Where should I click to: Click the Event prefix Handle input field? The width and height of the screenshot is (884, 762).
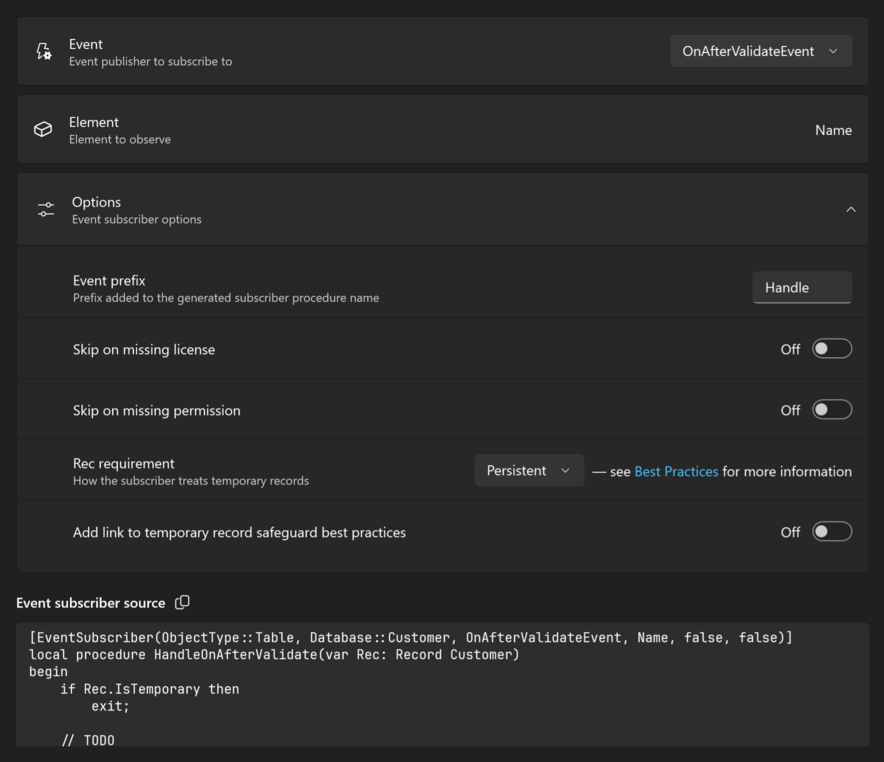(x=802, y=287)
